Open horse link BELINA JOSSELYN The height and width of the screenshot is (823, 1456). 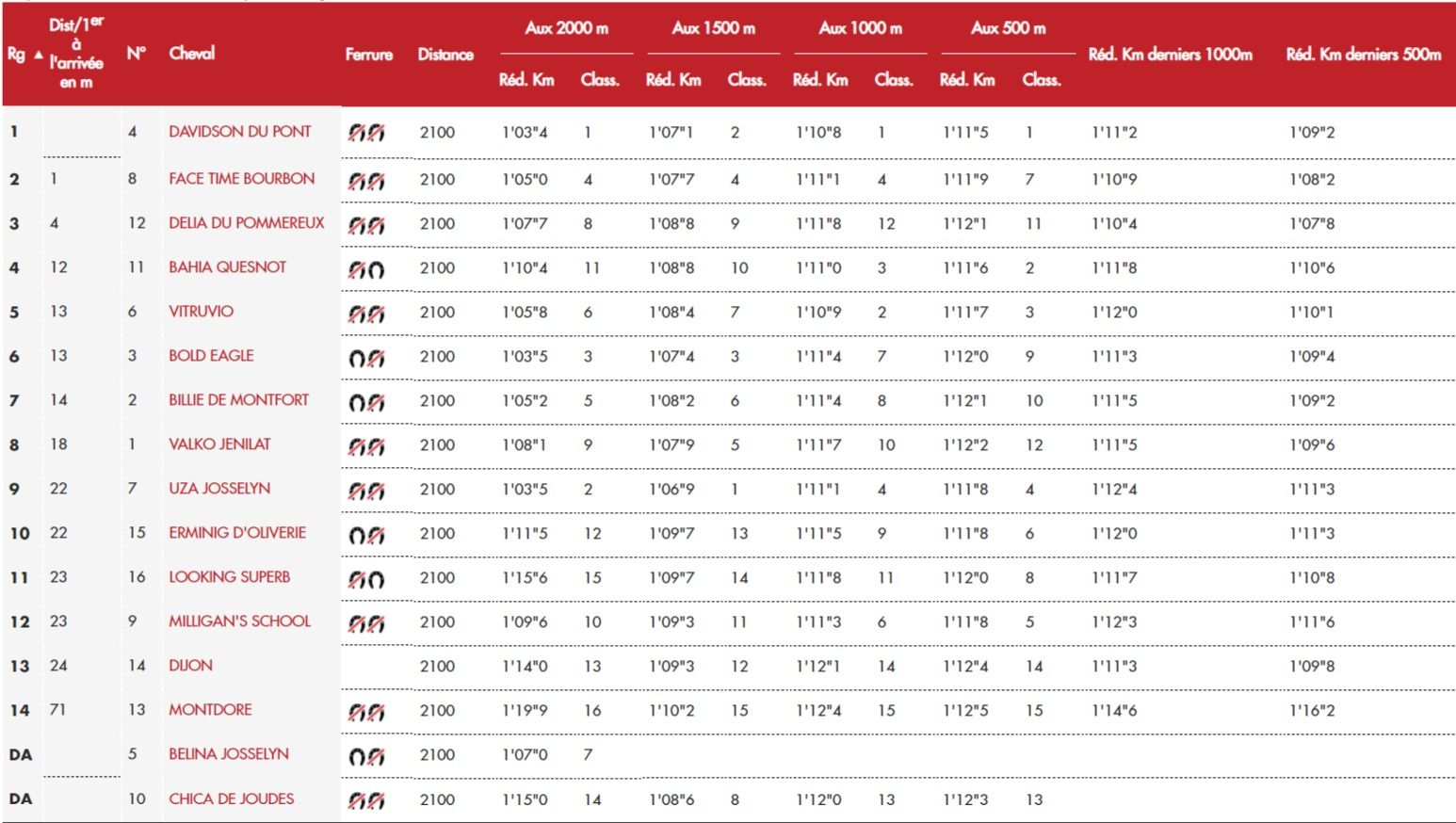tap(229, 754)
